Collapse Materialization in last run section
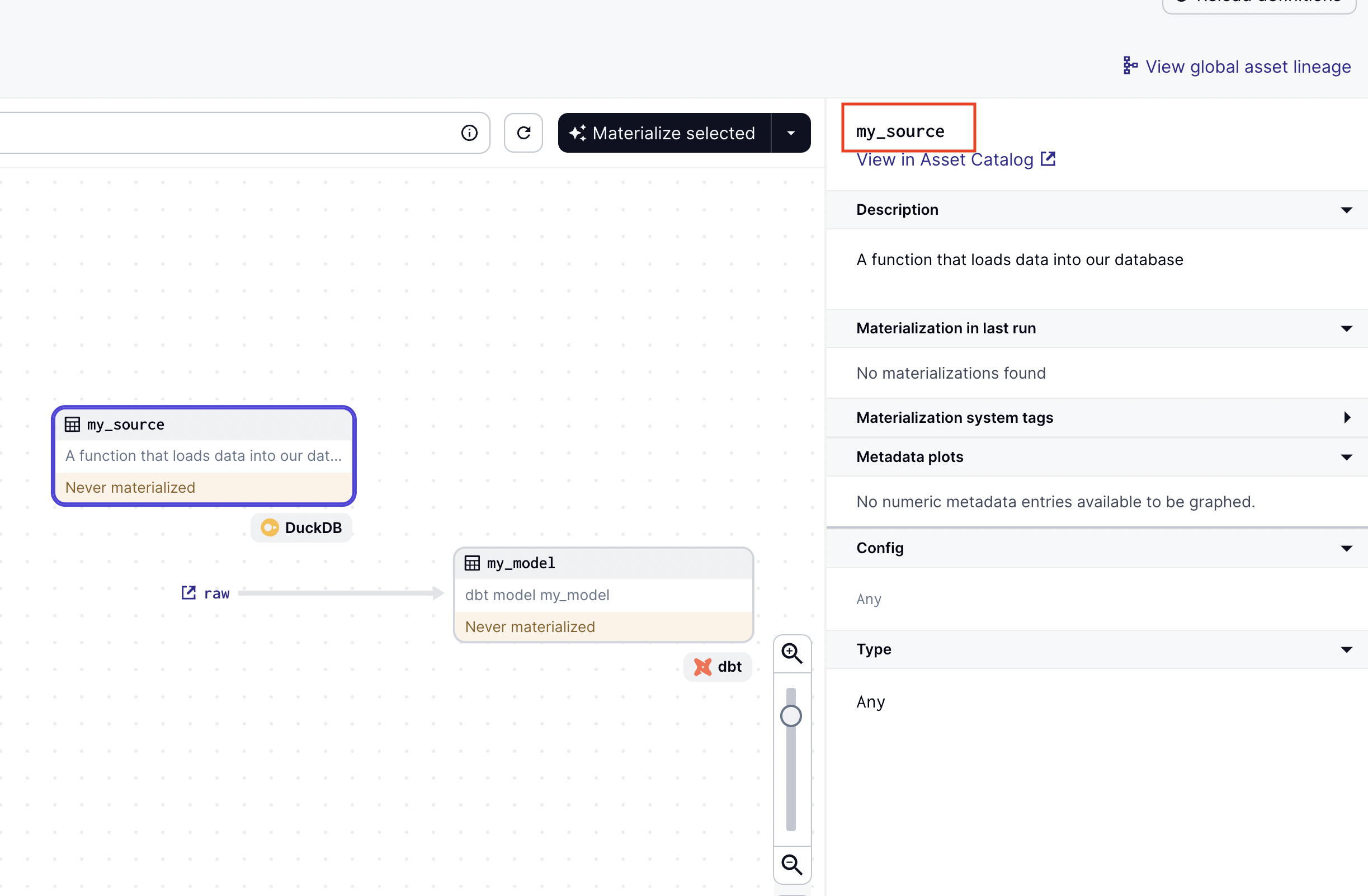1368x896 pixels. (x=1346, y=328)
